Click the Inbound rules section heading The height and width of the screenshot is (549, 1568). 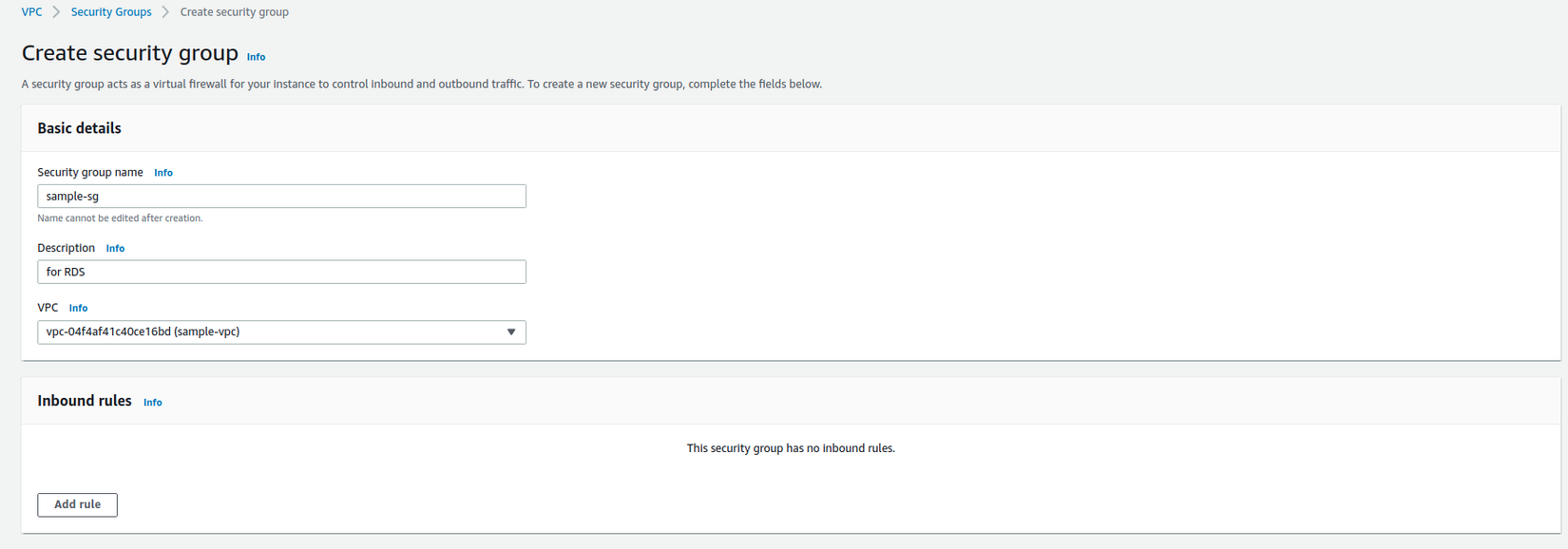[85, 401]
